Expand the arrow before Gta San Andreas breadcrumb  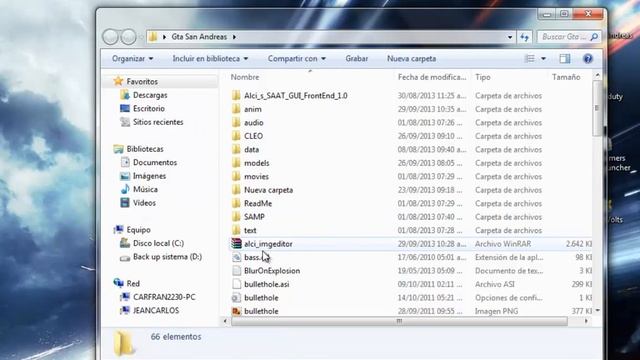[x=164, y=37]
